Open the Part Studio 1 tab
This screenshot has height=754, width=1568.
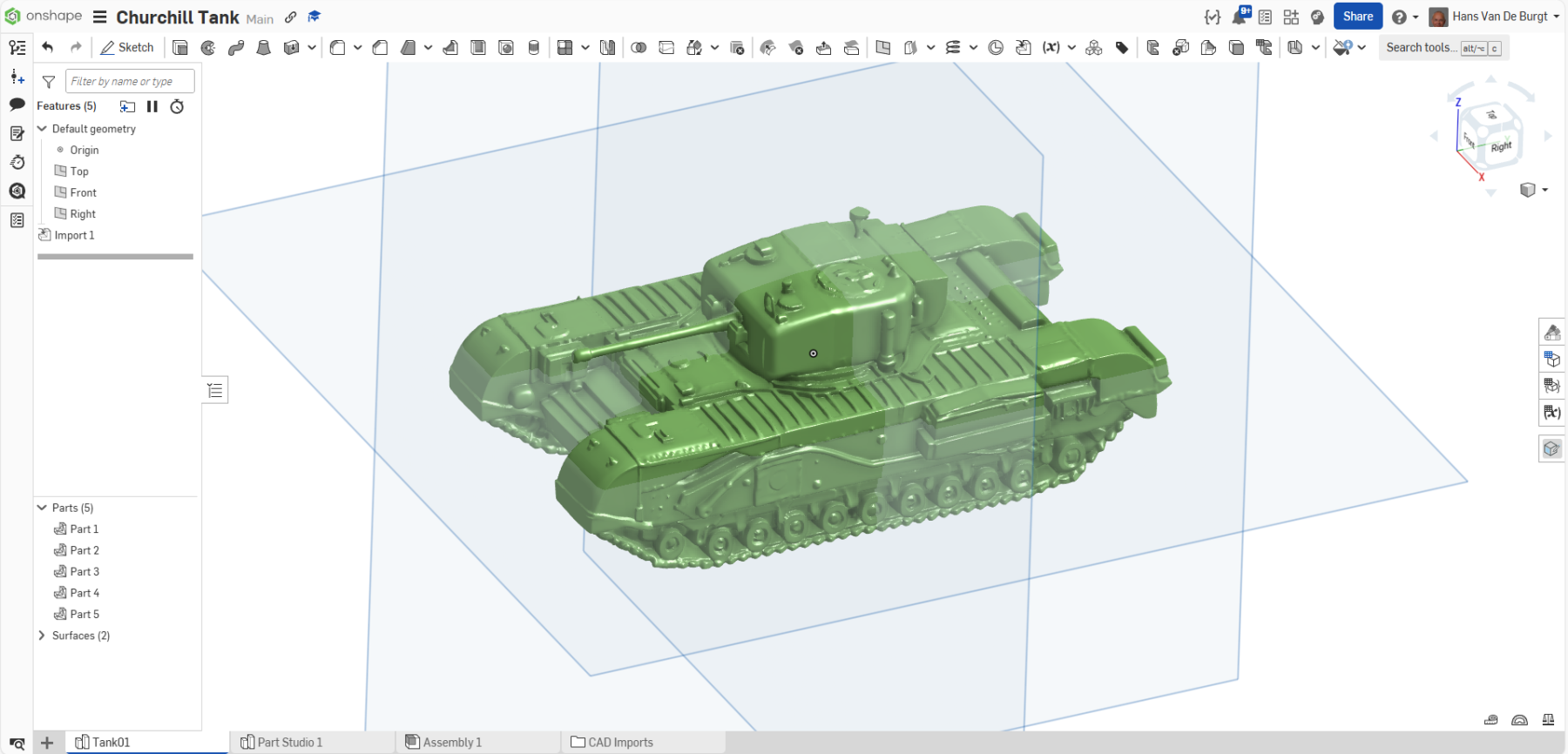(289, 743)
